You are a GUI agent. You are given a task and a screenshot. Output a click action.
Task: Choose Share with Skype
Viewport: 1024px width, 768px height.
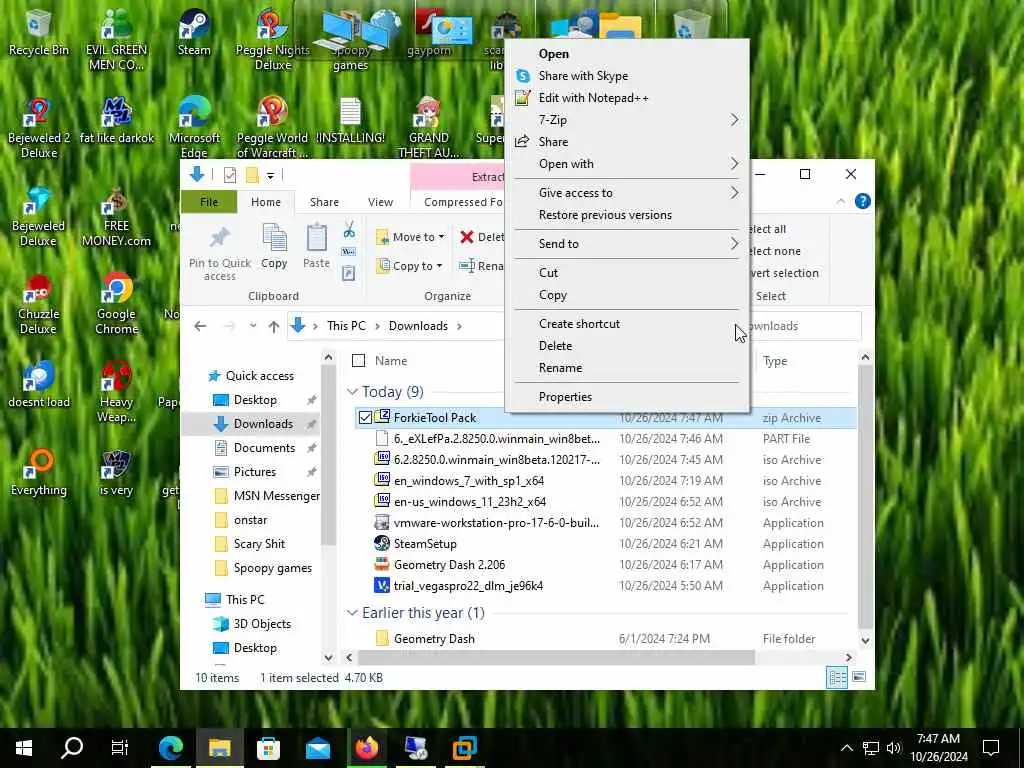pos(627,76)
